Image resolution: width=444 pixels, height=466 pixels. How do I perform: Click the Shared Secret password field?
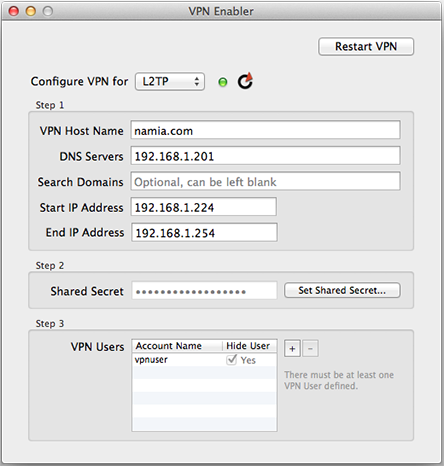click(x=204, y=291)
